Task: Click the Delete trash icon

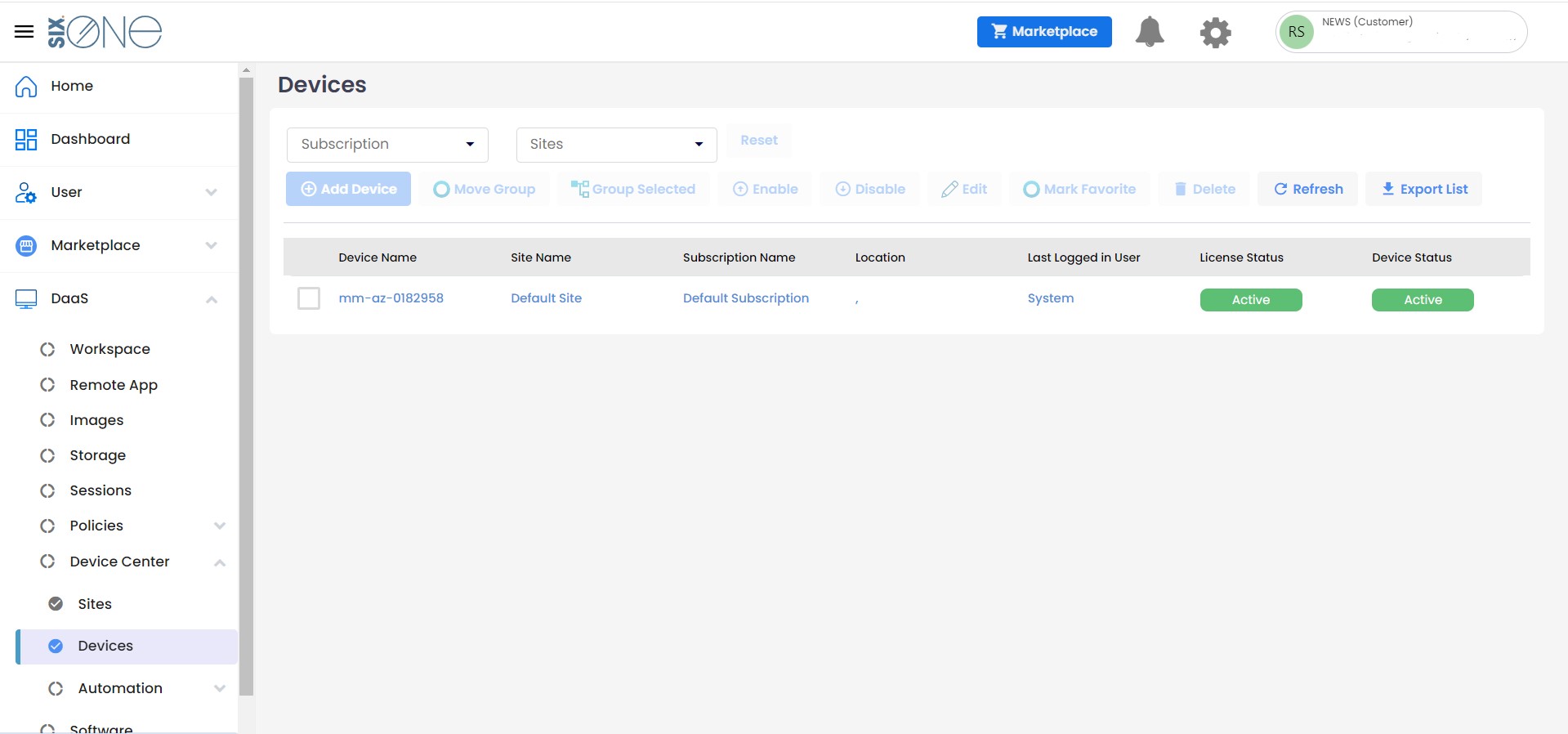Action: click(x=1180, y=189)
